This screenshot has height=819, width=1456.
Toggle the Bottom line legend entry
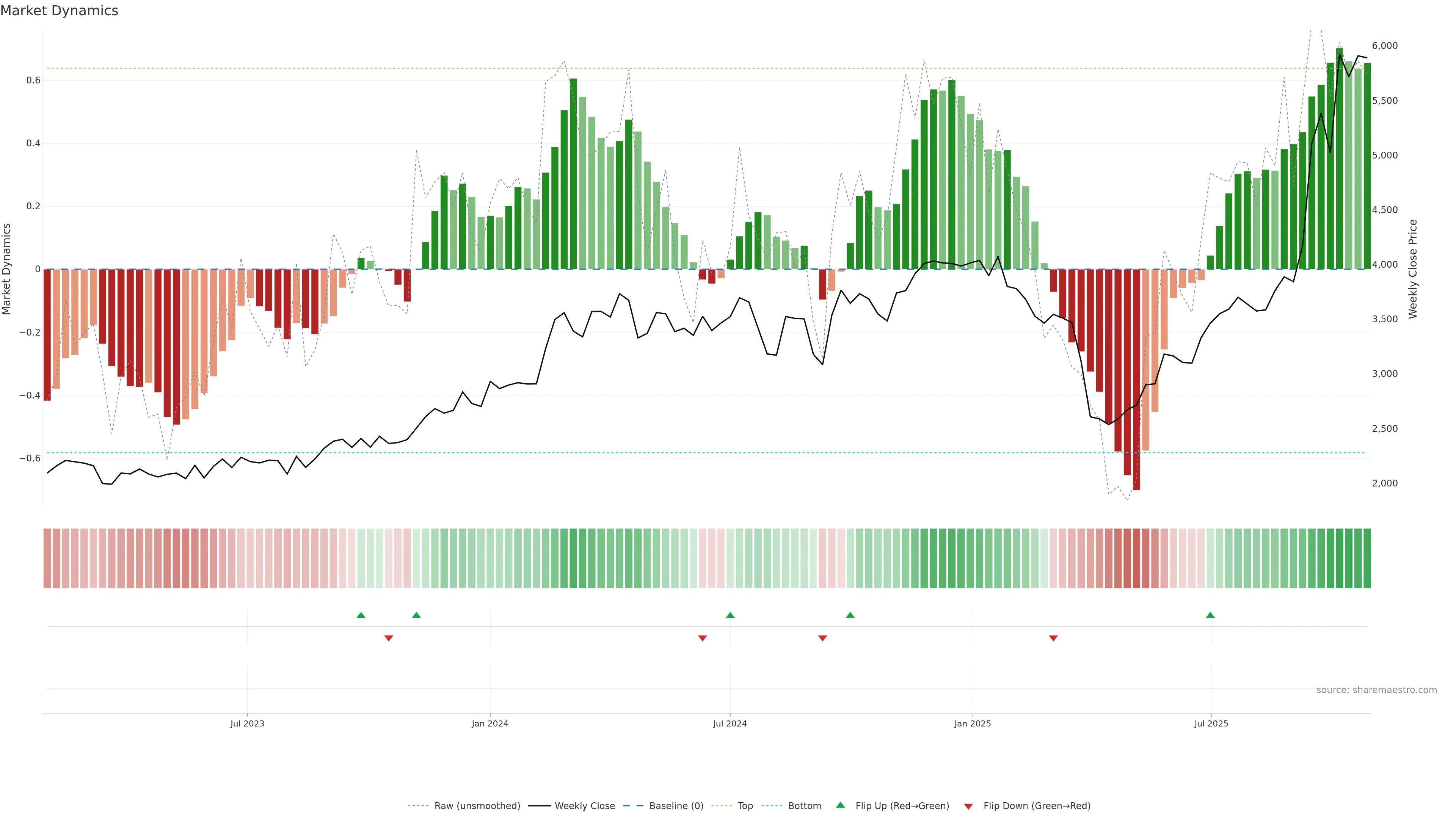tap(804, 806)
